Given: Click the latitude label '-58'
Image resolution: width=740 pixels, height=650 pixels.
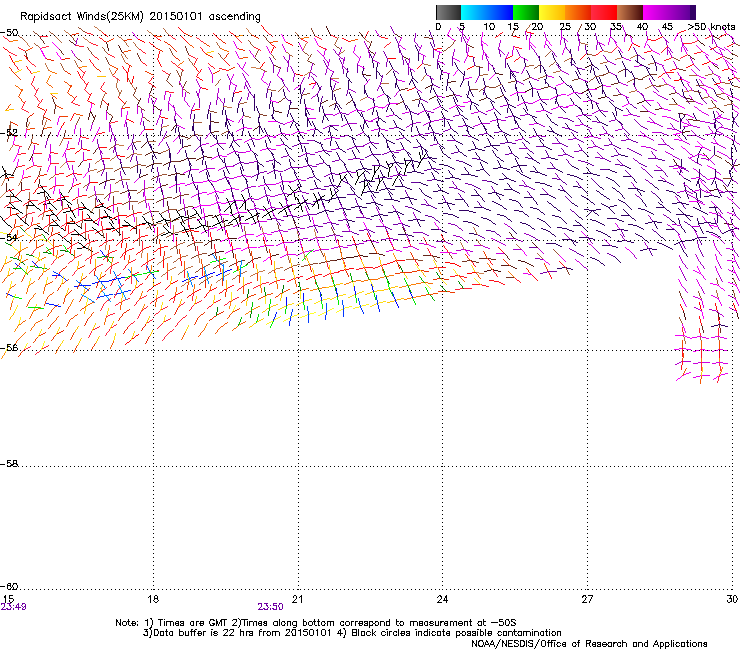Looking at the screenshot, I should point(9,464).
